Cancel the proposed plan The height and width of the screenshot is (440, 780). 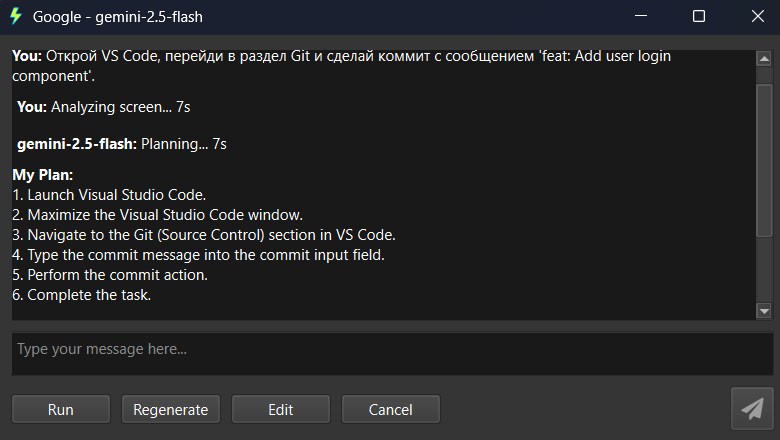(391, 409)
